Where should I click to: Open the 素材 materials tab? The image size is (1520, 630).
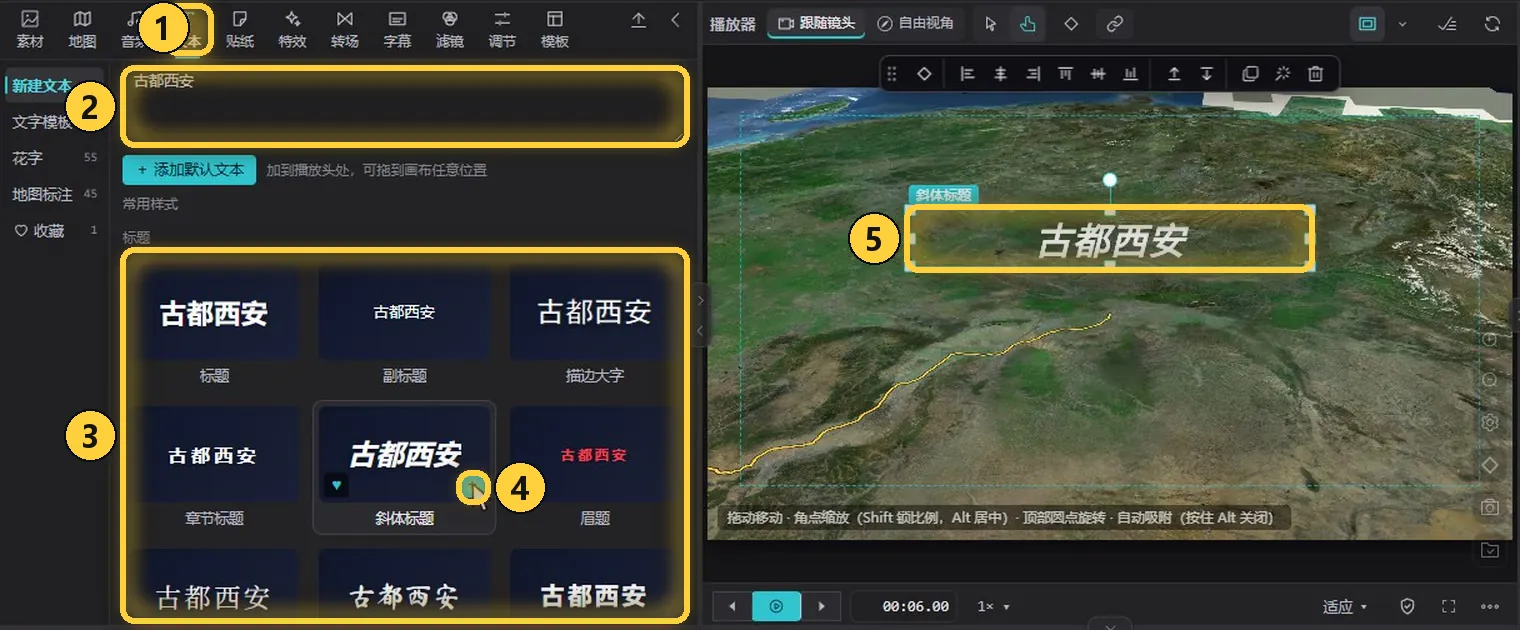tap(30, 29)
